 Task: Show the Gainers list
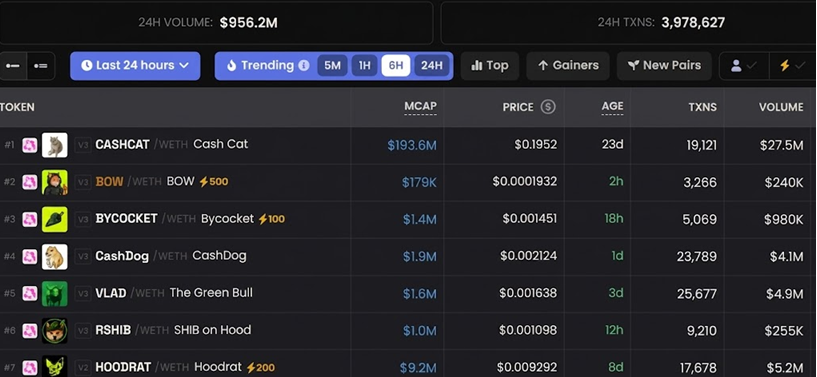568,66
